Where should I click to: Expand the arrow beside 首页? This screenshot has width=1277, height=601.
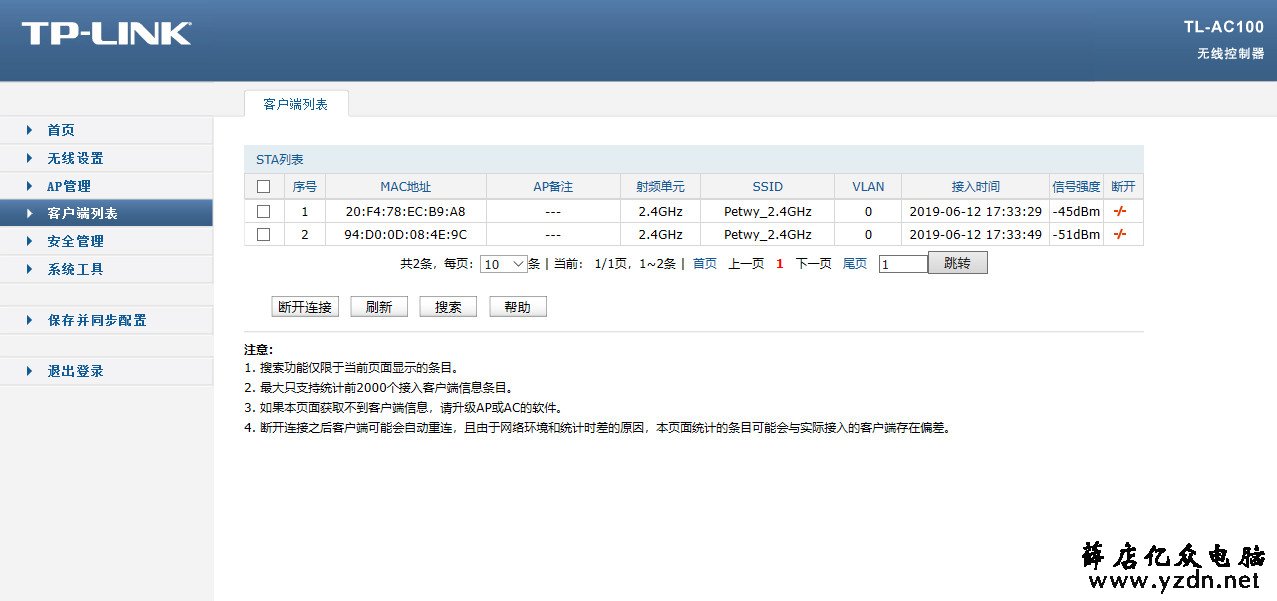pyautogui.click(x=30, y=130)
